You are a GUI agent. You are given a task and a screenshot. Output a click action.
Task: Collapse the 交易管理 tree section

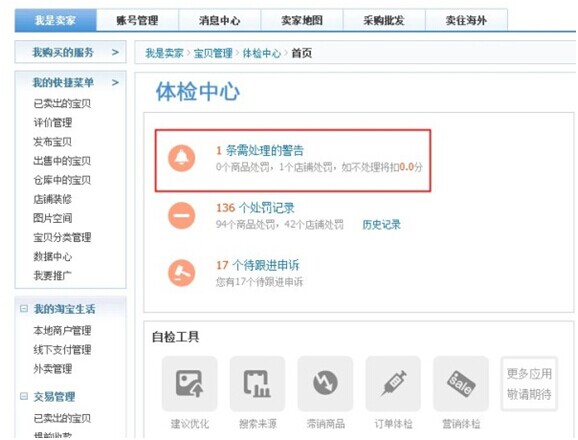[x=24, y=397]
